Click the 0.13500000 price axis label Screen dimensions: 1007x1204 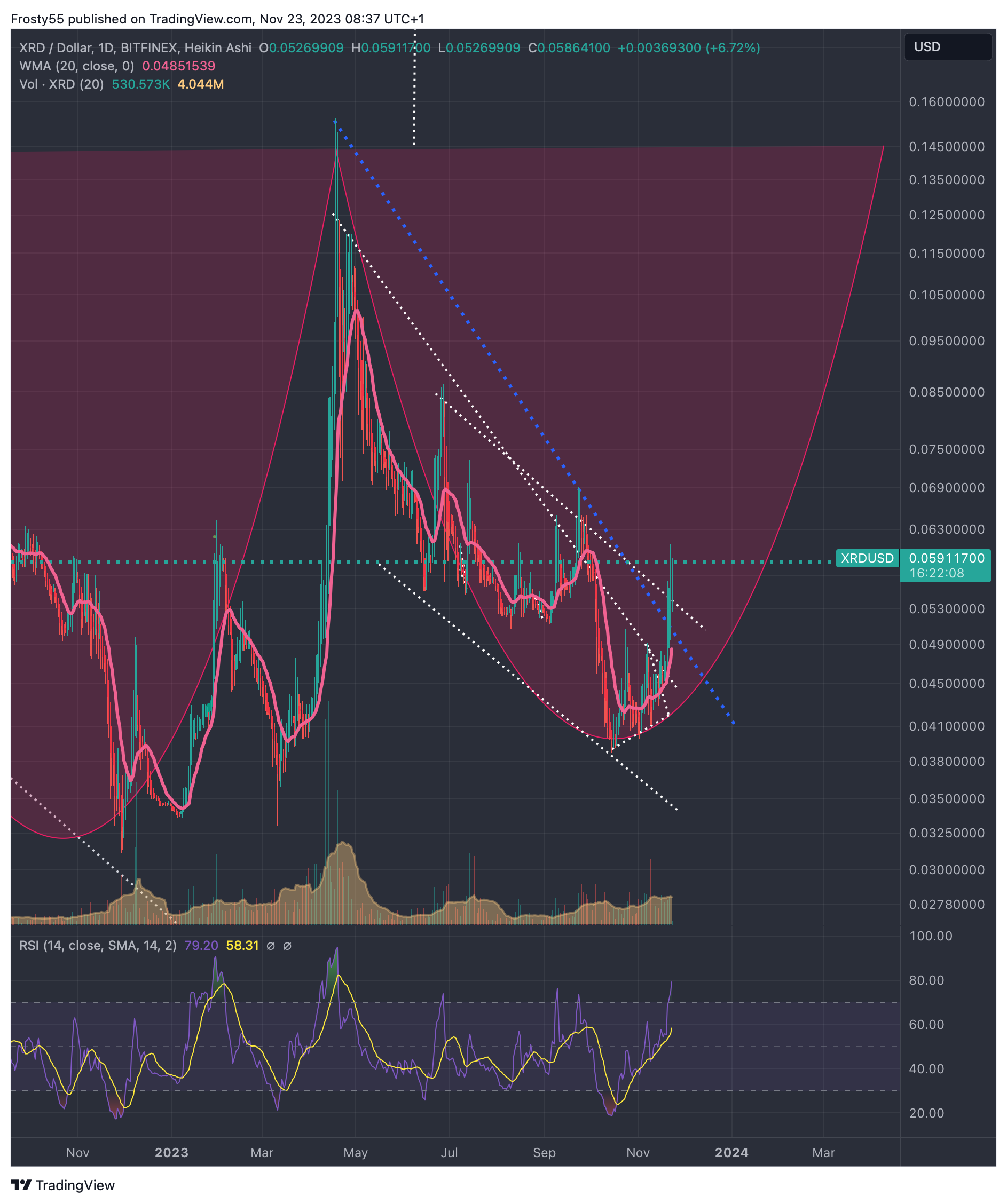tap(947, 180)
